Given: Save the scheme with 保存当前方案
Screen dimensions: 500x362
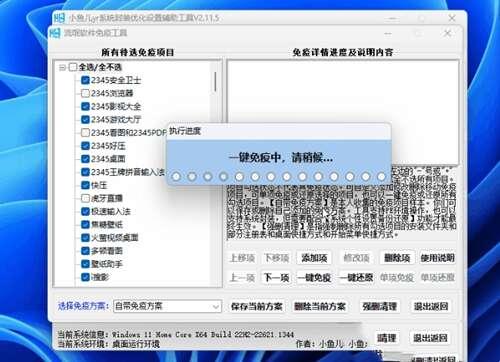Looking at the screenshot, I should 257,306.
